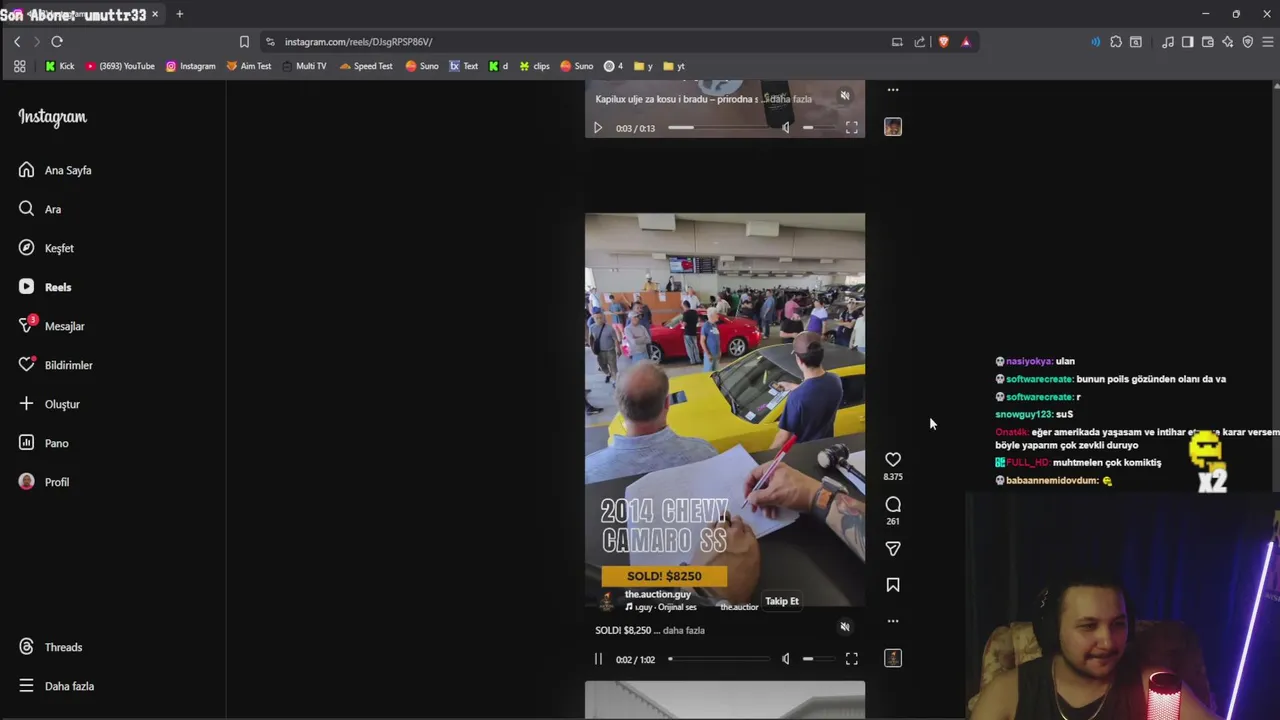Enter fullscreen on the top reel
The image size is (1280, 720).
click(852, 128)
